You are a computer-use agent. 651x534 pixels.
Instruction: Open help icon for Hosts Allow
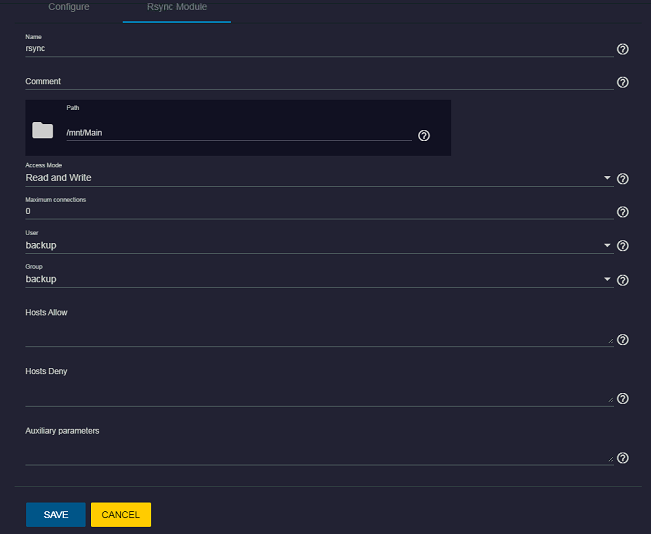(622, 339)
